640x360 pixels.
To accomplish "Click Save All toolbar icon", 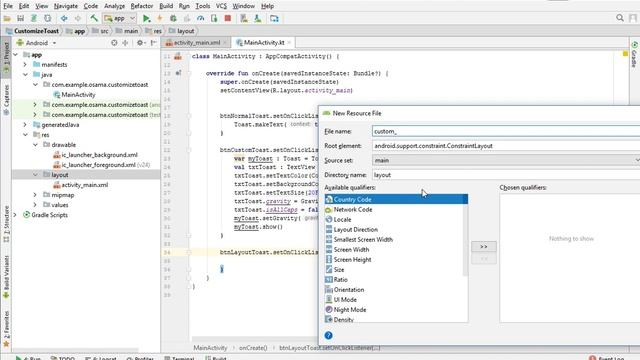I will tap(20, 18).
